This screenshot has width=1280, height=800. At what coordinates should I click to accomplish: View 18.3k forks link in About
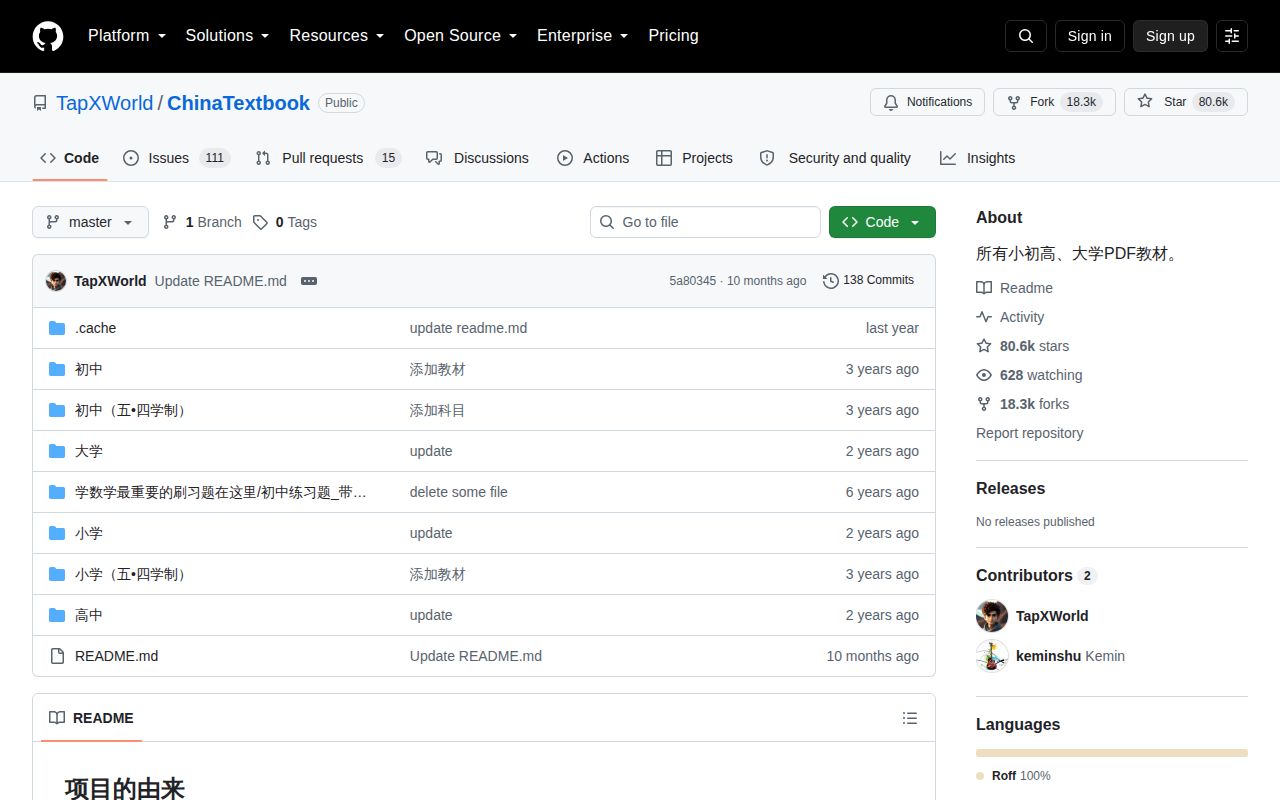pyautogui.click(x=1022, y=404)
